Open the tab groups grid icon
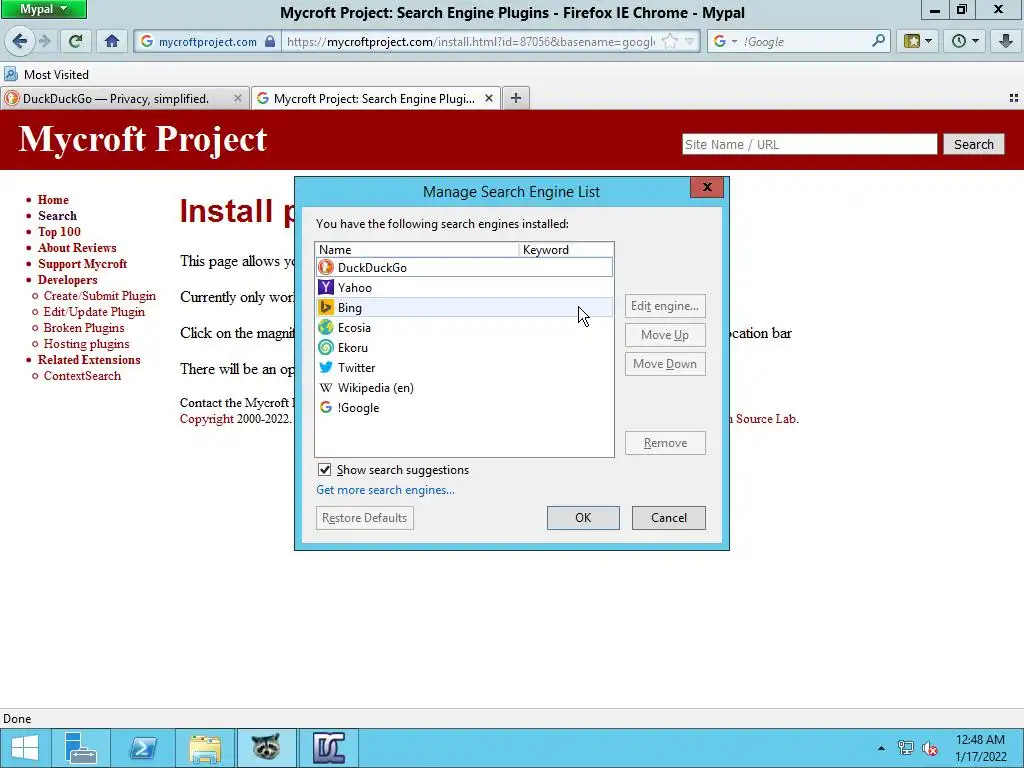 1014,98
